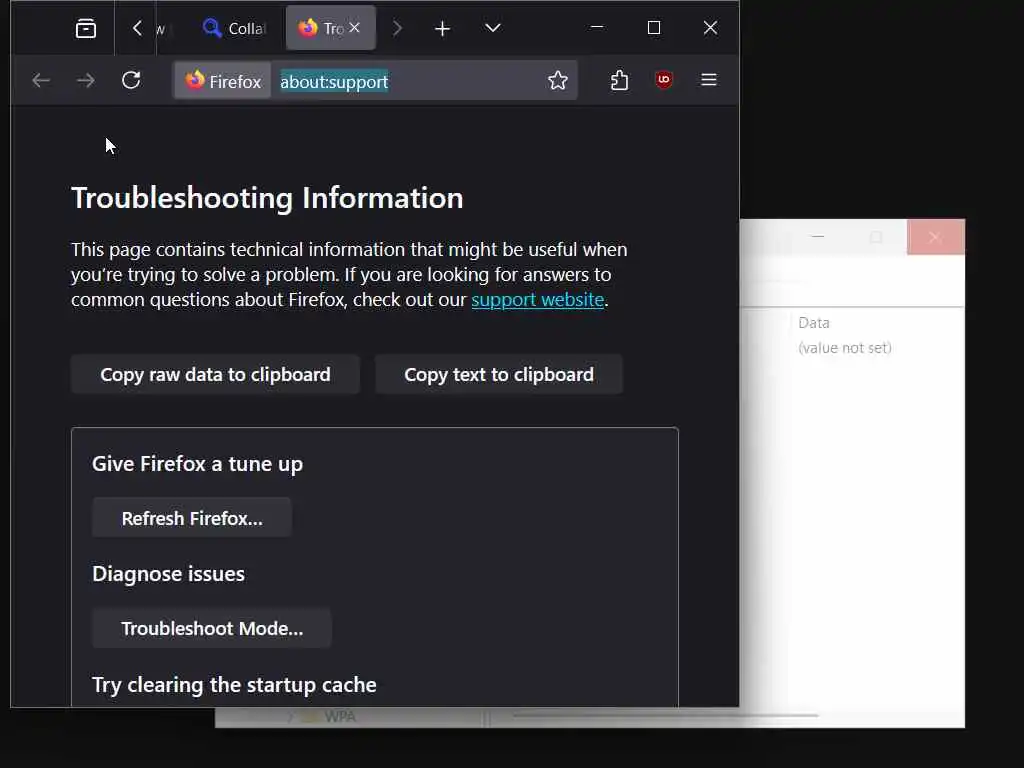Open the list all tabs dropdown
1024x768 pixels.
coord(493,28)
